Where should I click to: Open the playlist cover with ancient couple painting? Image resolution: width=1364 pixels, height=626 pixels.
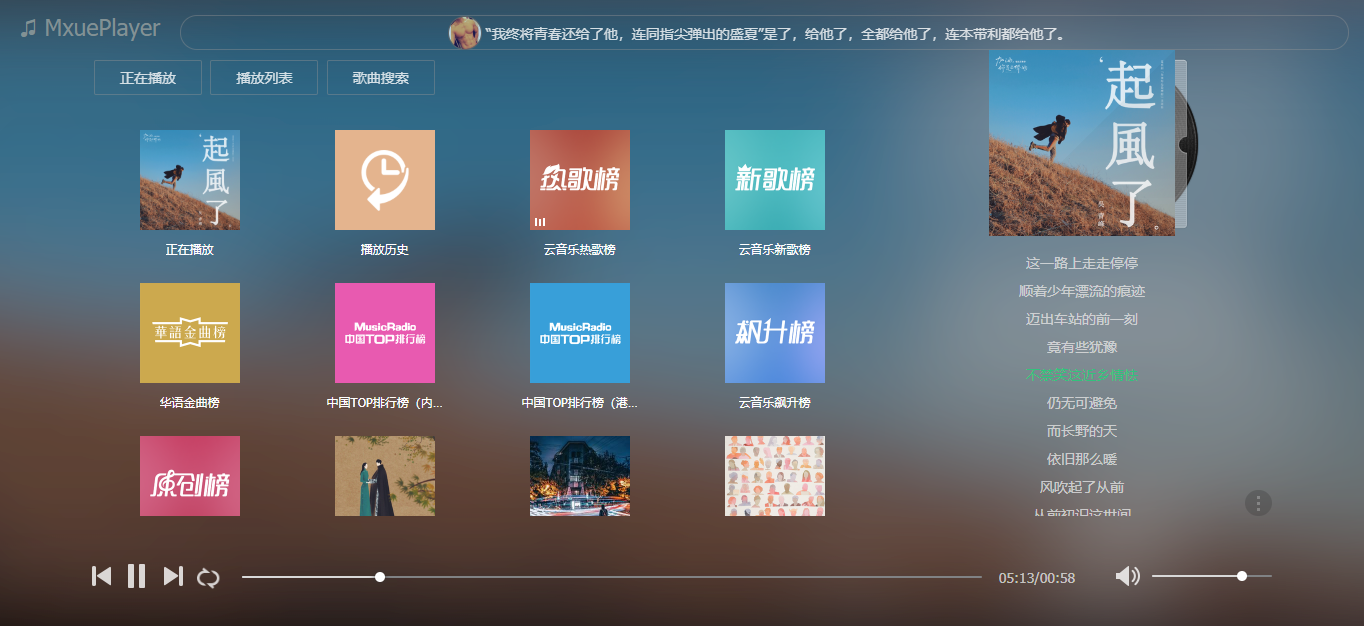385,476
